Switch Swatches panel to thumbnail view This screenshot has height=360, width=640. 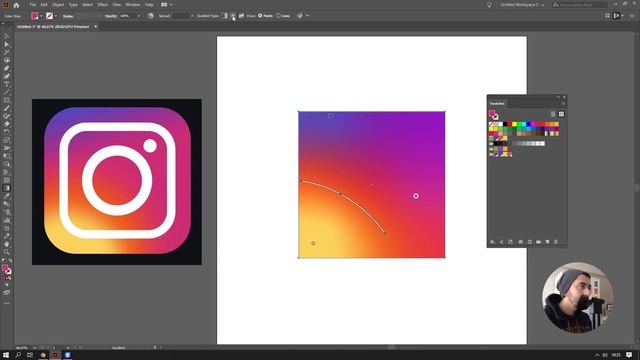coord(561,114)
